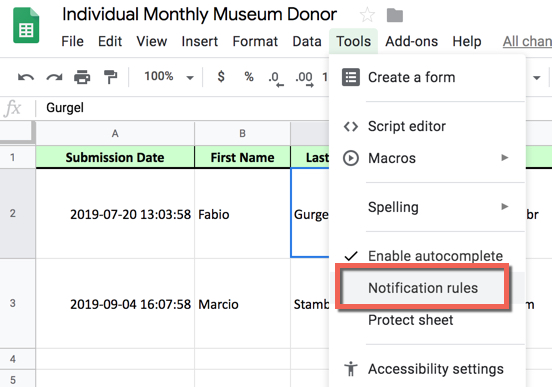552x387 pixels.
Task: Open Accessibility settings
Action: click(427, 369)
